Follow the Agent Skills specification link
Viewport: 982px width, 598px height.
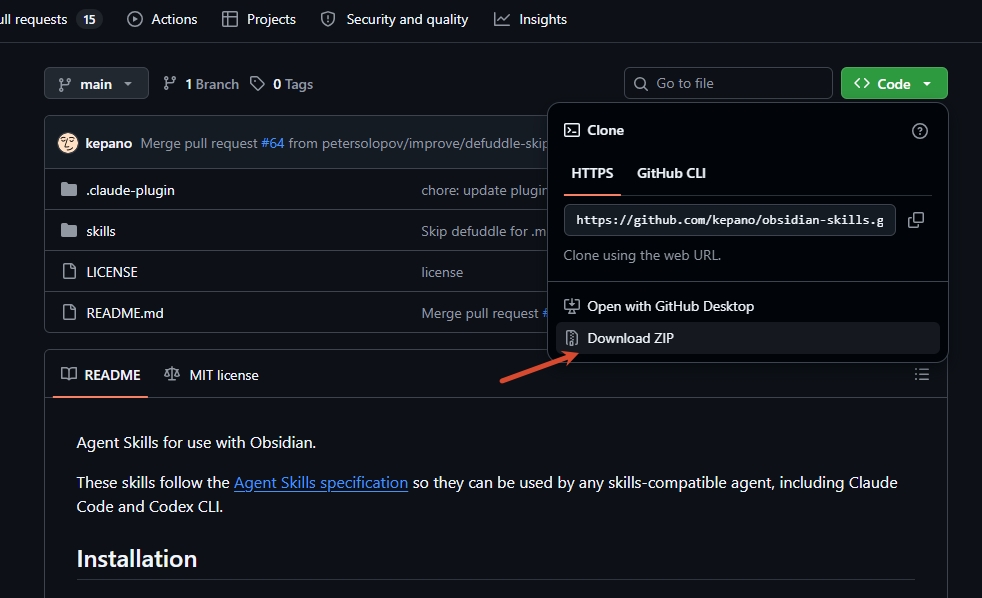[x=321, y=483]
